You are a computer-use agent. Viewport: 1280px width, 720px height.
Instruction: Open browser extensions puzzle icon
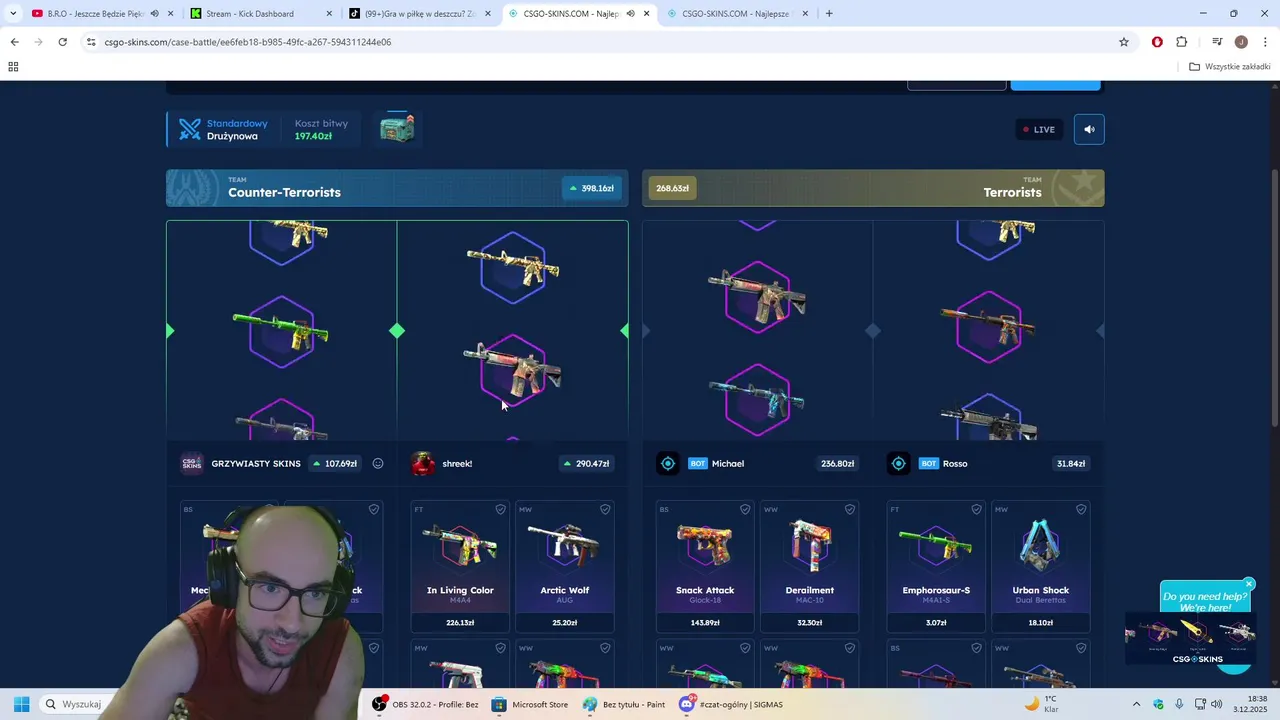1182,42
